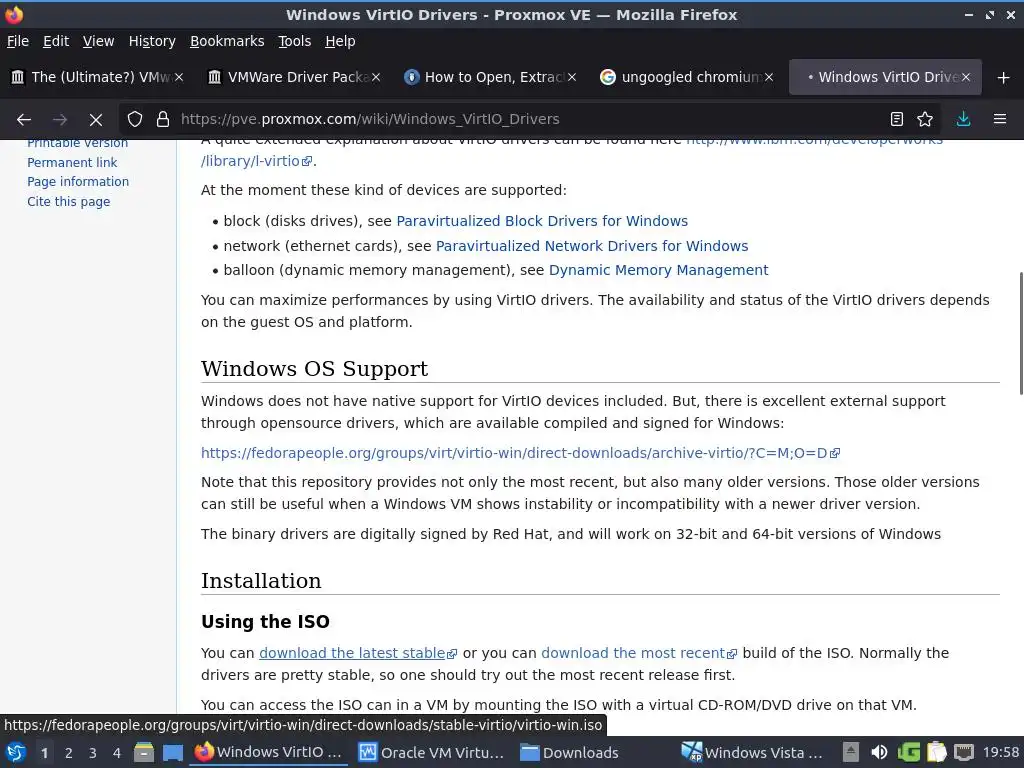Open the File menu
1024x768 pixels.
click(x=18, y=41)
